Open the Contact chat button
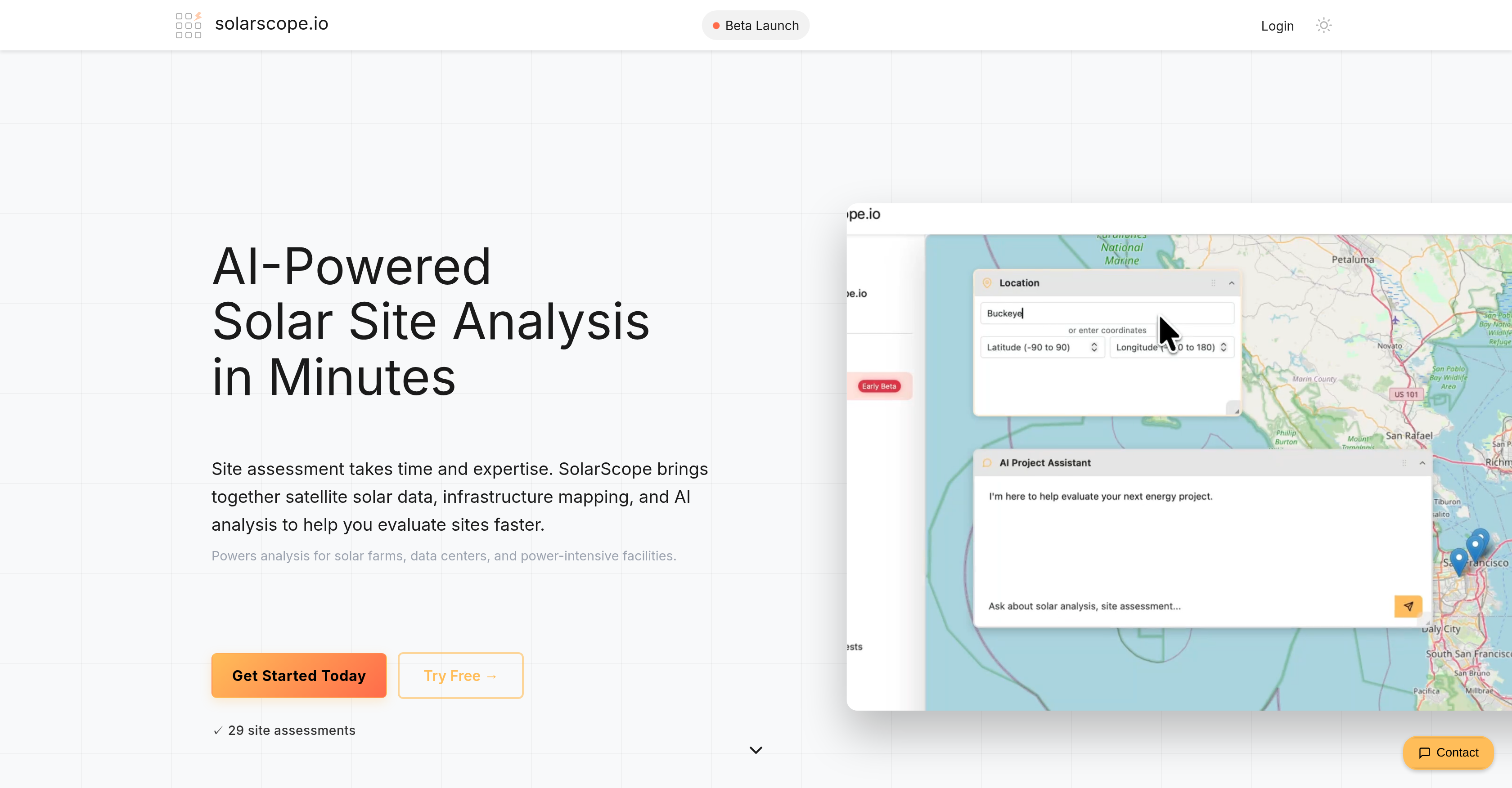This screenshot has width=1512, height=788. pos(1448,752)
